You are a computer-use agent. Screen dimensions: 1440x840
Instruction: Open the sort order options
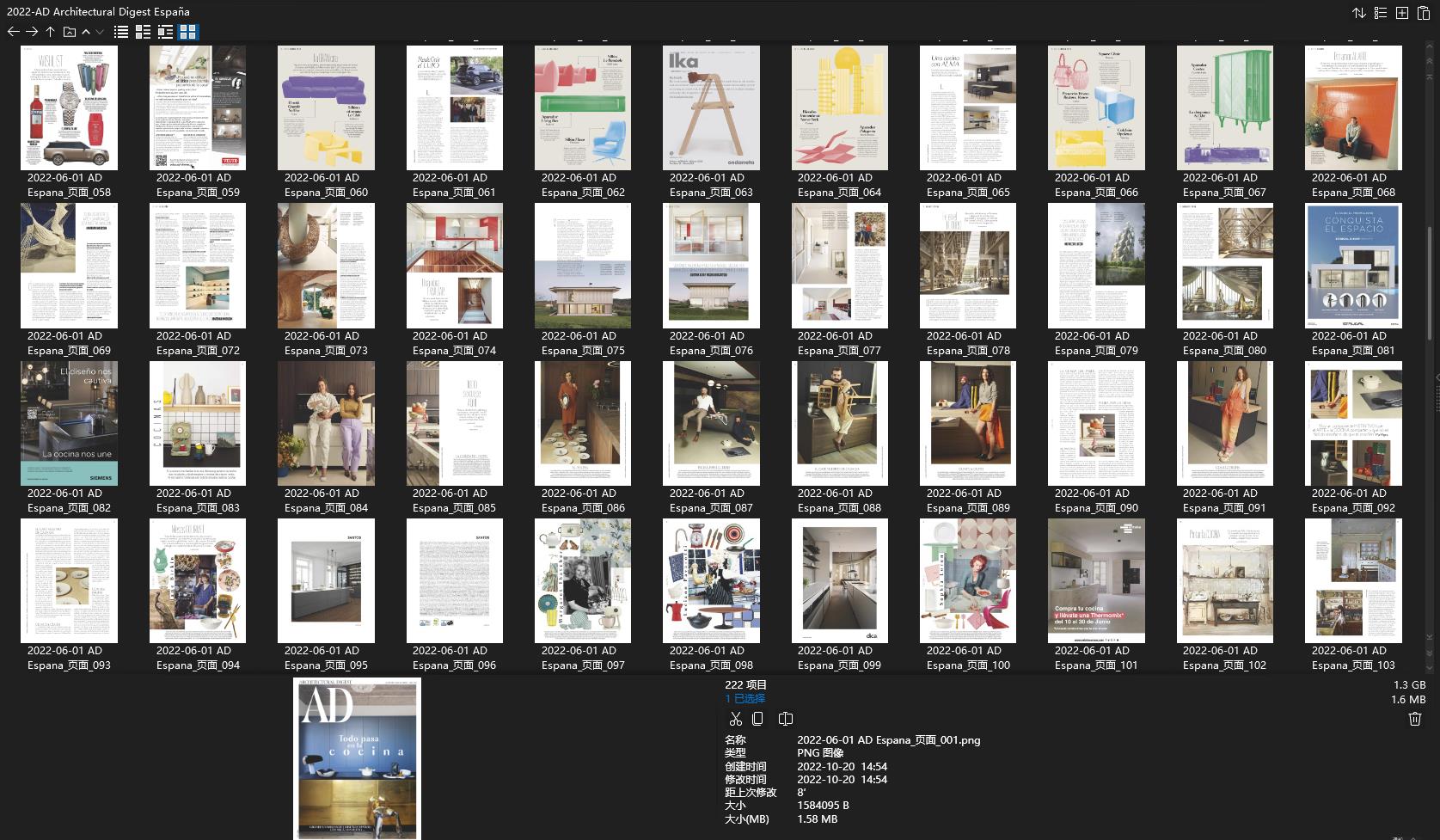click(1359, 14)
